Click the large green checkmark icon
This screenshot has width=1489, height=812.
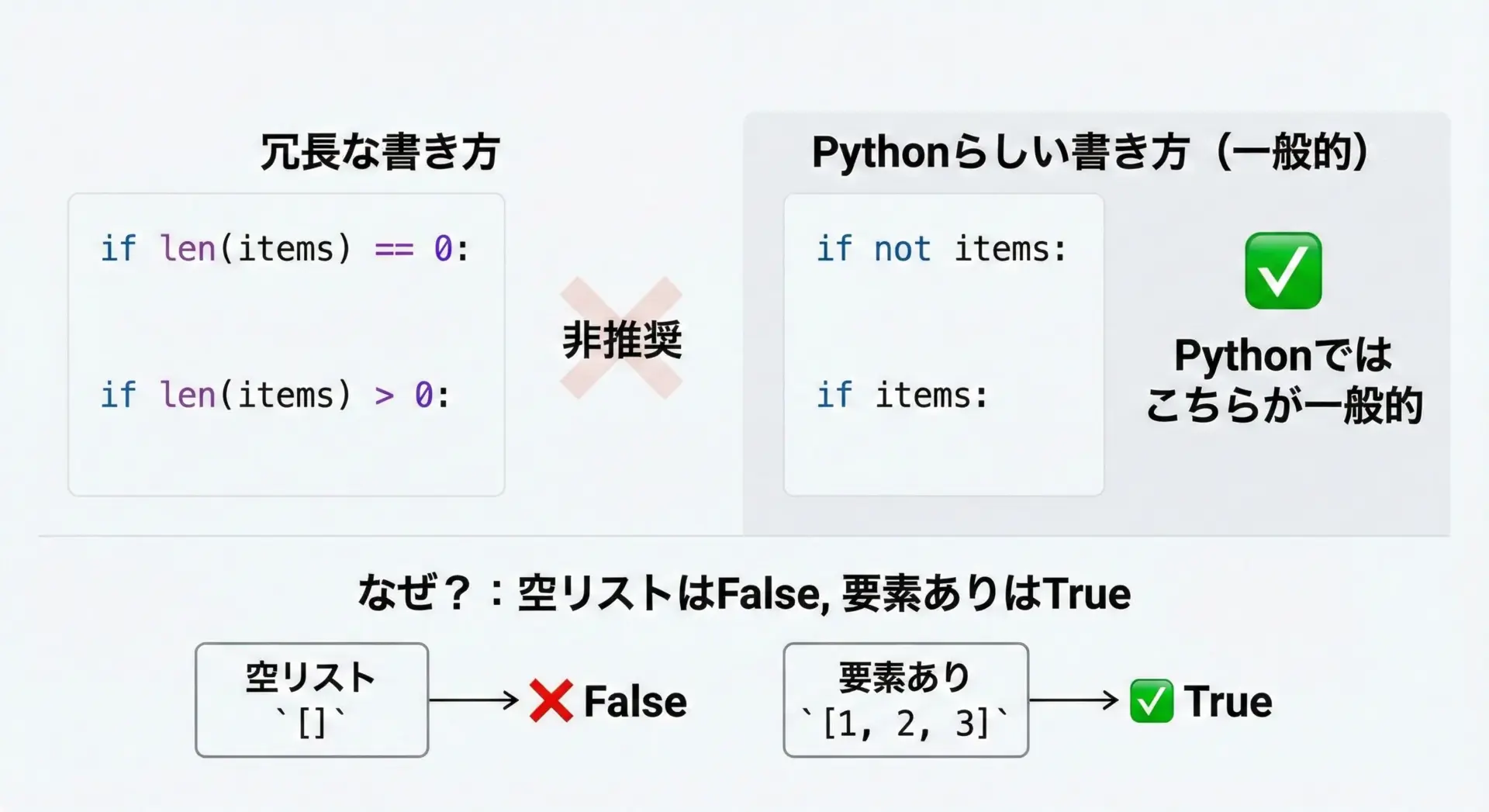(x=1283, y=271)
